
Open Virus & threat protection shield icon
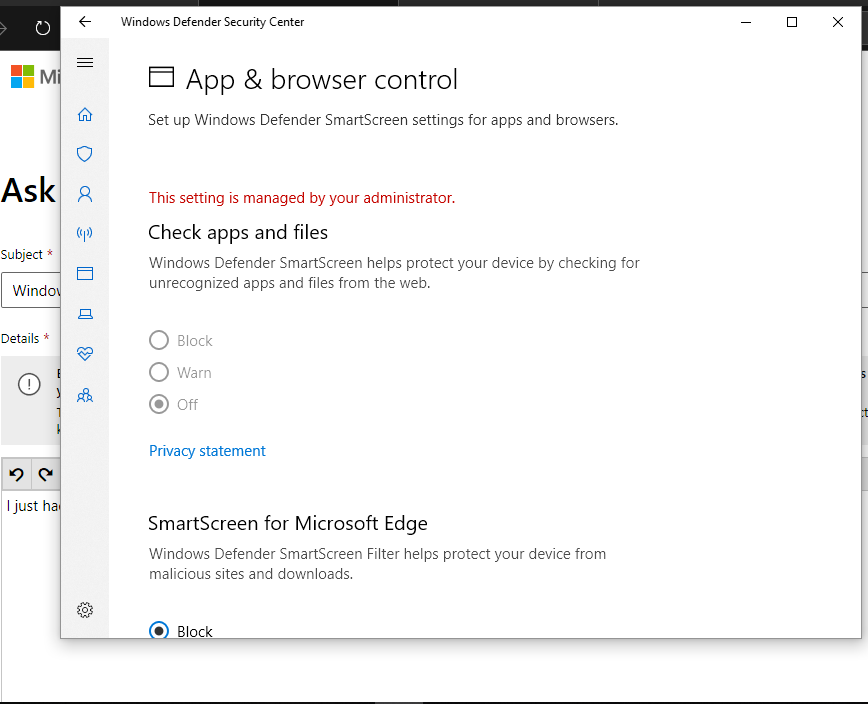coord(85,153)
